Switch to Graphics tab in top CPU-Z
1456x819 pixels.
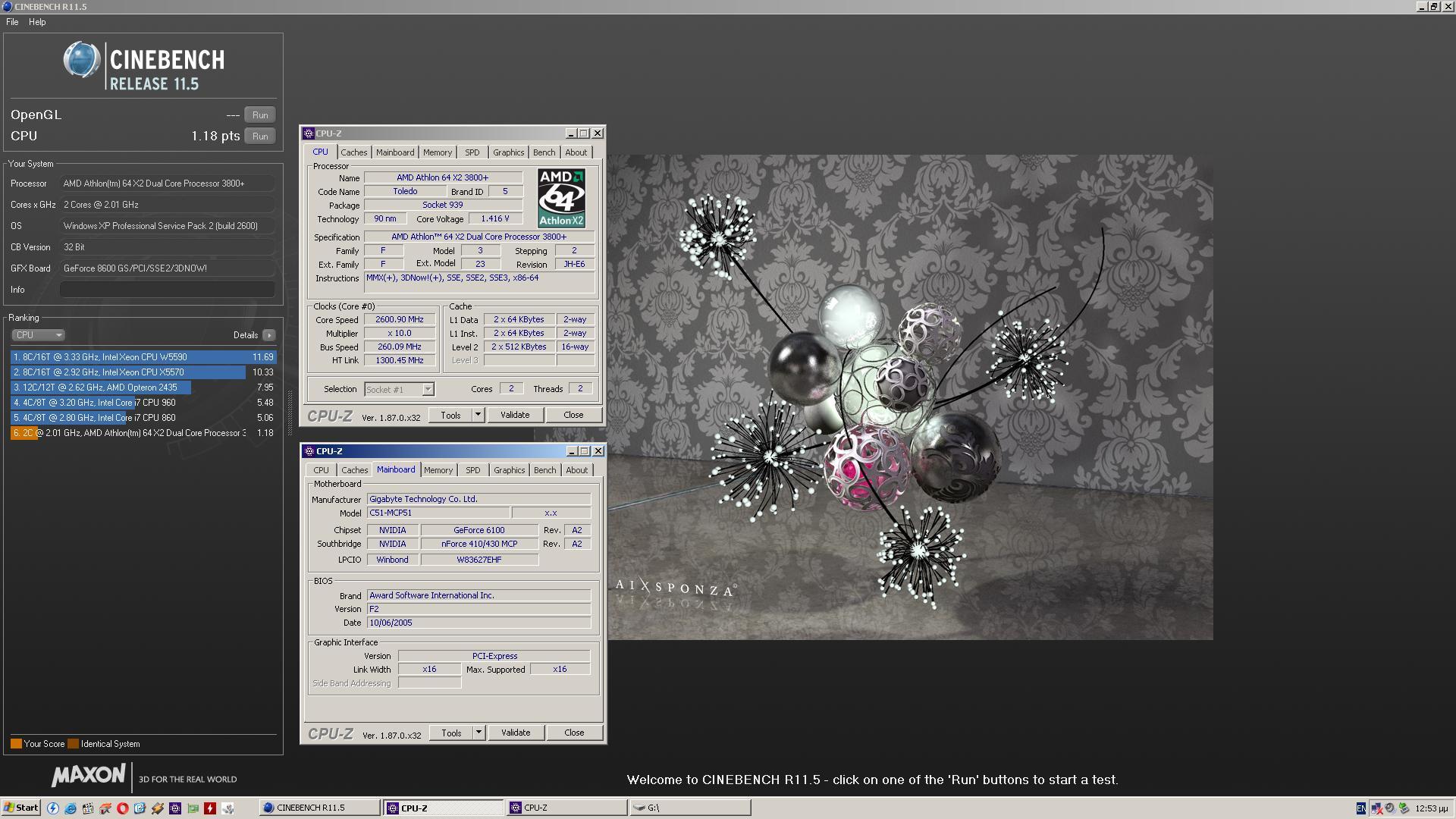click(x=509, y=152)
